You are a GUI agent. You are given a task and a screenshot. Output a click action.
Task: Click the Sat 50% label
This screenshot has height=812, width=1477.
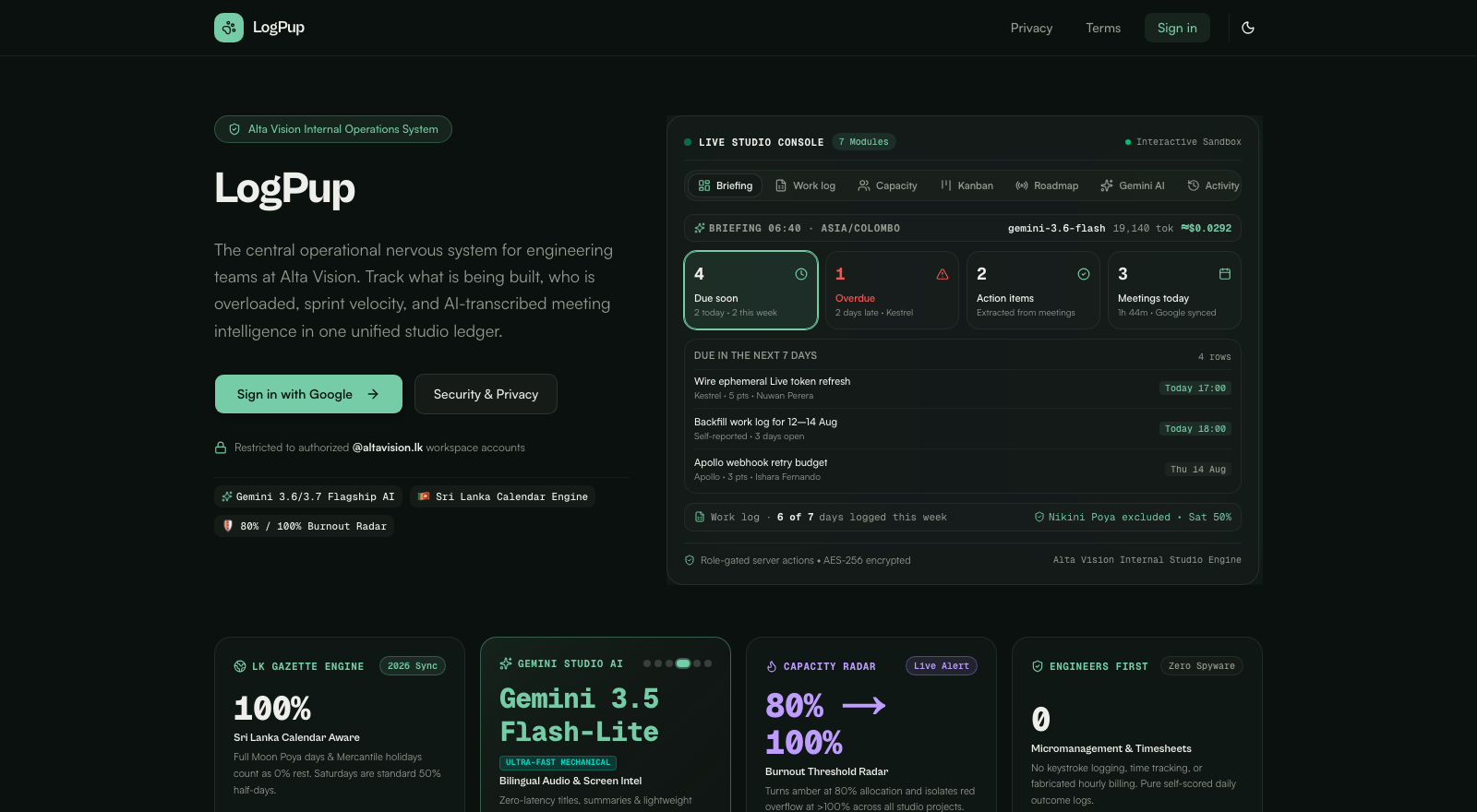pos(1210,518)
